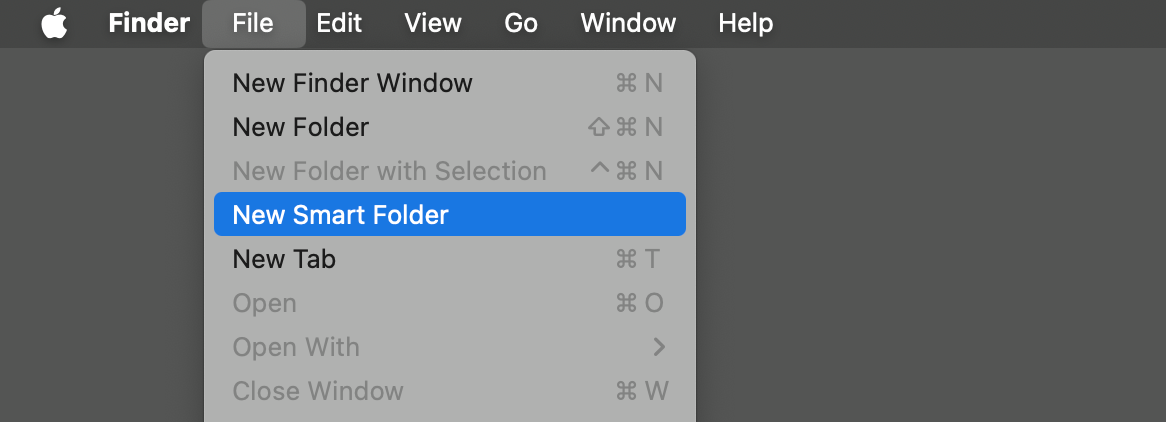Click the Finder application menu
Screen dimensions: 1166x422
[149, 23]
